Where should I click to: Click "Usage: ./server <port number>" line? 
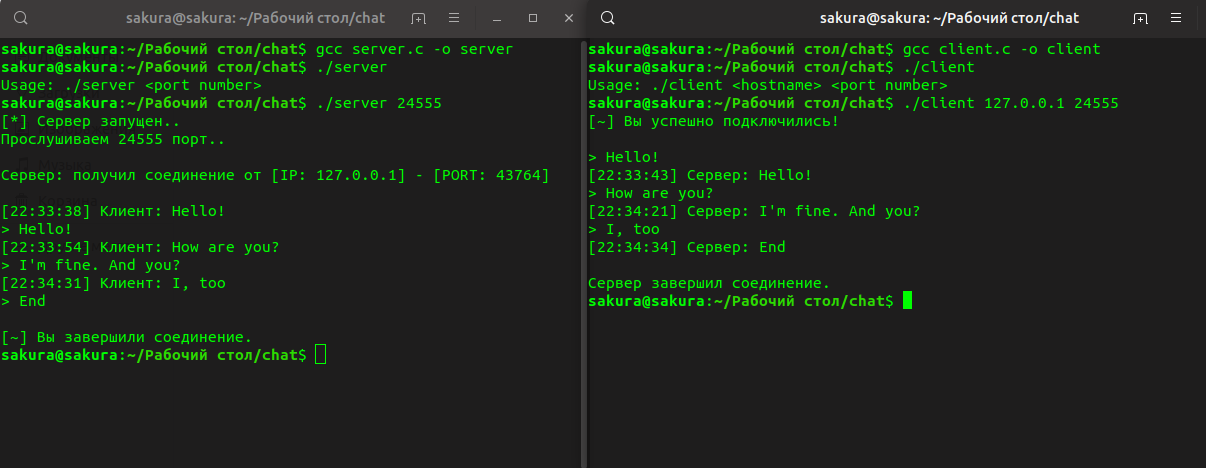tap(131, 85)
